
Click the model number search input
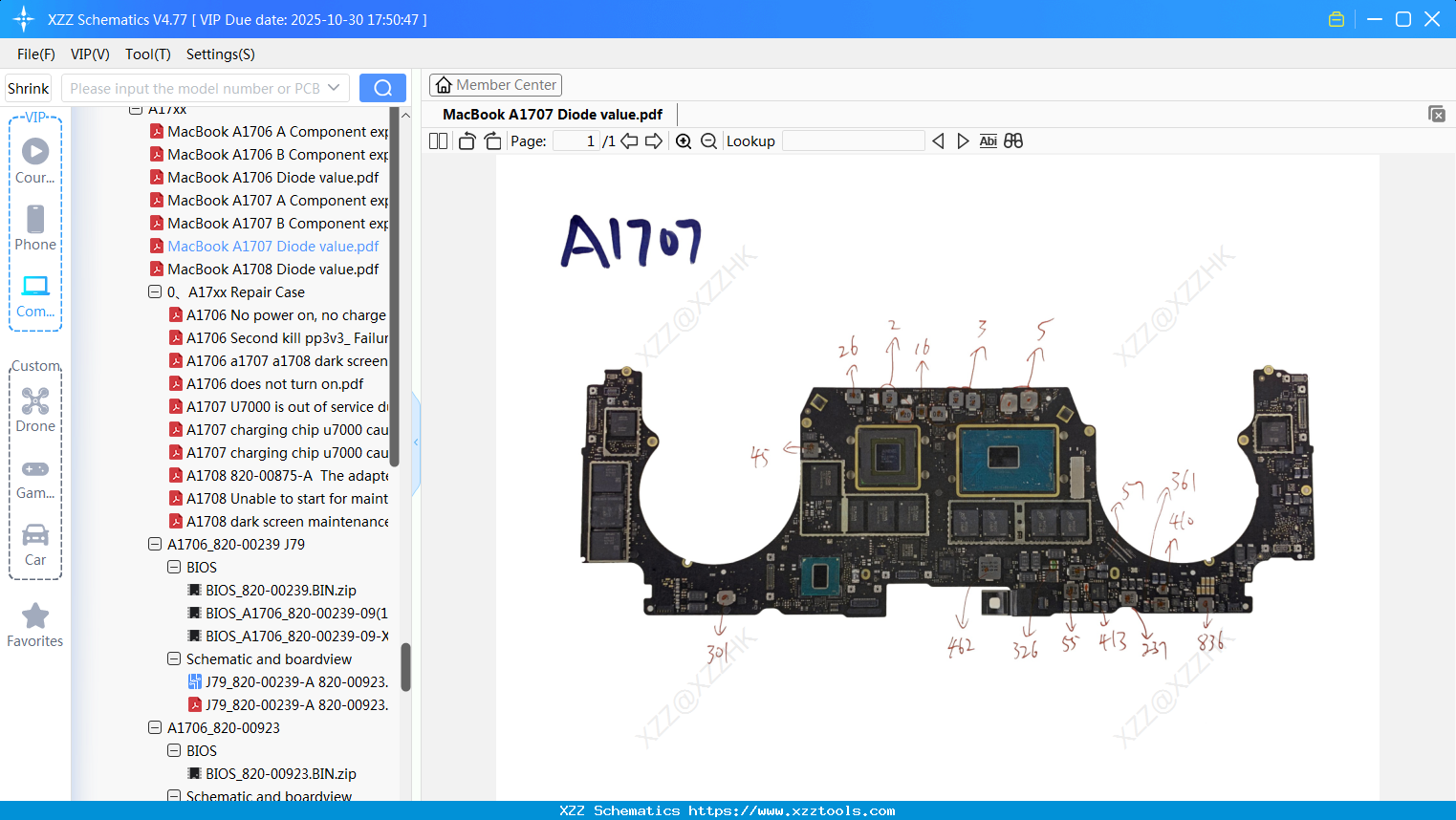pyautogui.click(x=194, y=88)
